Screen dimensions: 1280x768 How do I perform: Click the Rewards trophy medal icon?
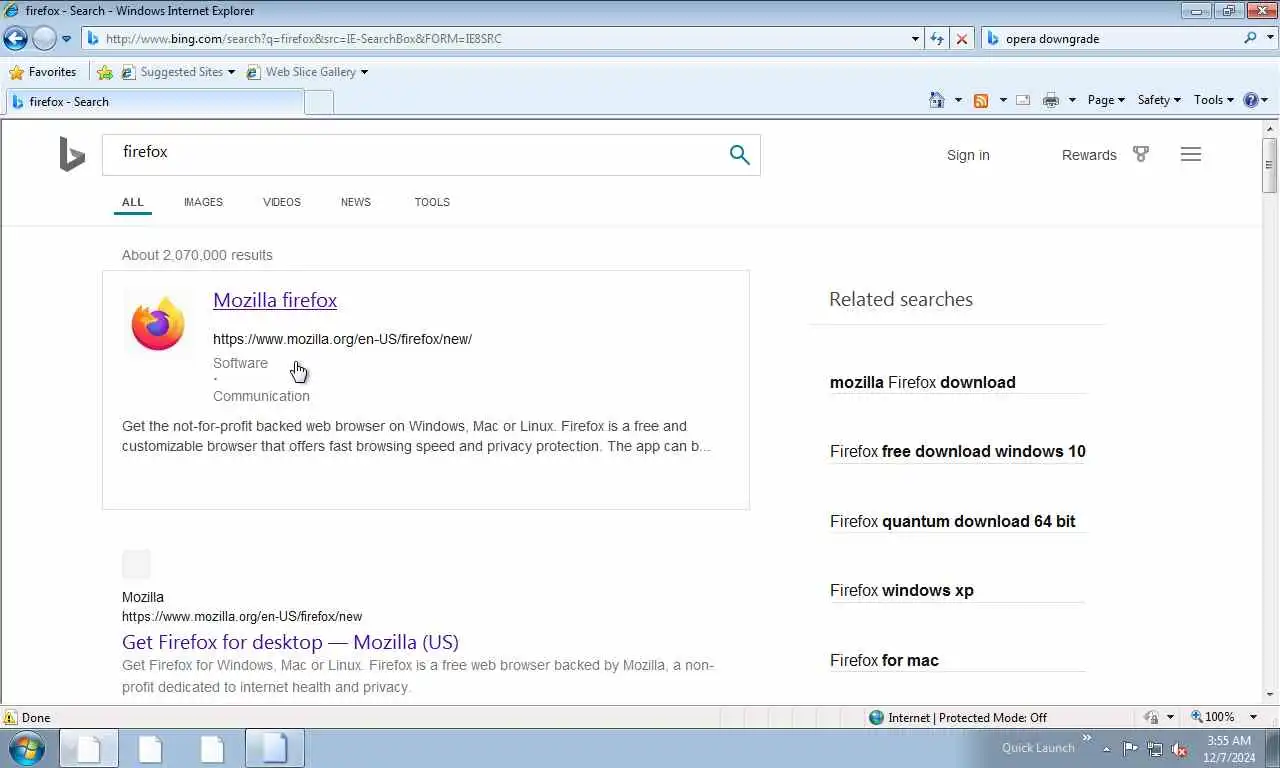click(x=1141, y=154)
